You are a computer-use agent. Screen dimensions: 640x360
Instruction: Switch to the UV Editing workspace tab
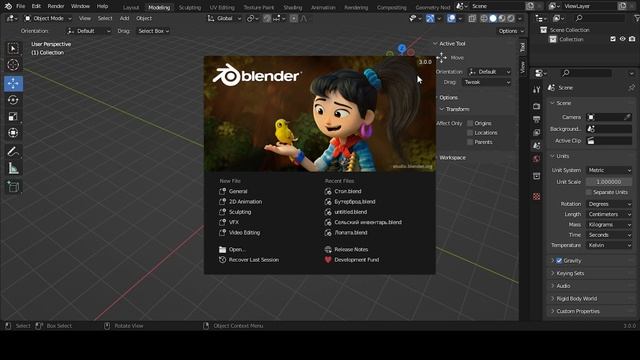point(222,7)
